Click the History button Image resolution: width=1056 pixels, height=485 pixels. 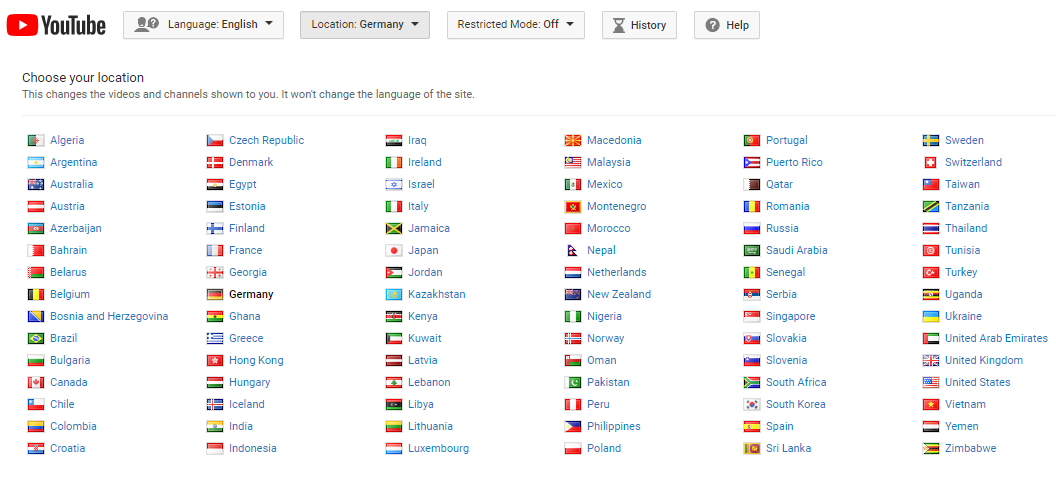(x=639, y=25)
